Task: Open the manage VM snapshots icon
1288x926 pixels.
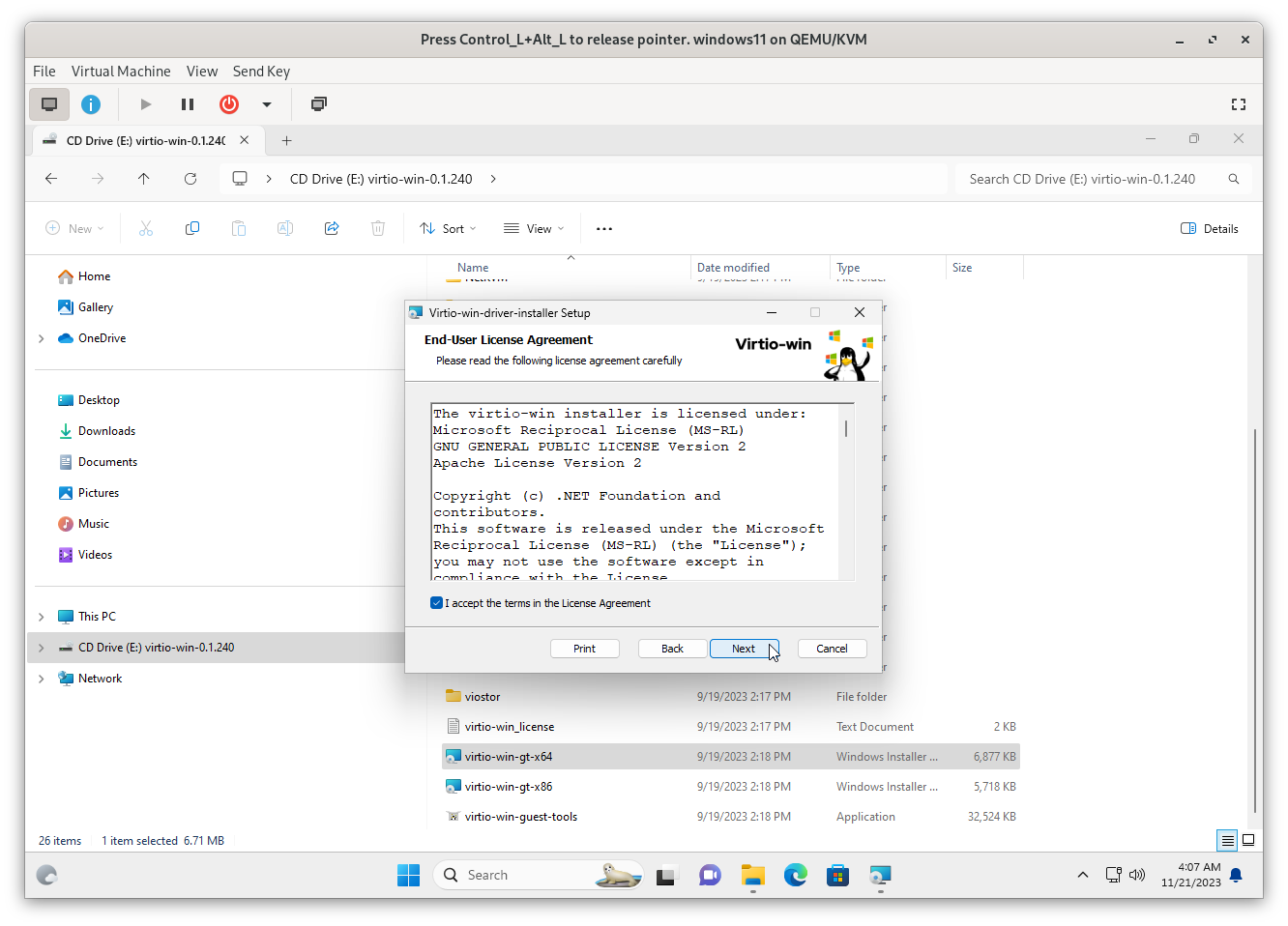Action: [319, 104]
